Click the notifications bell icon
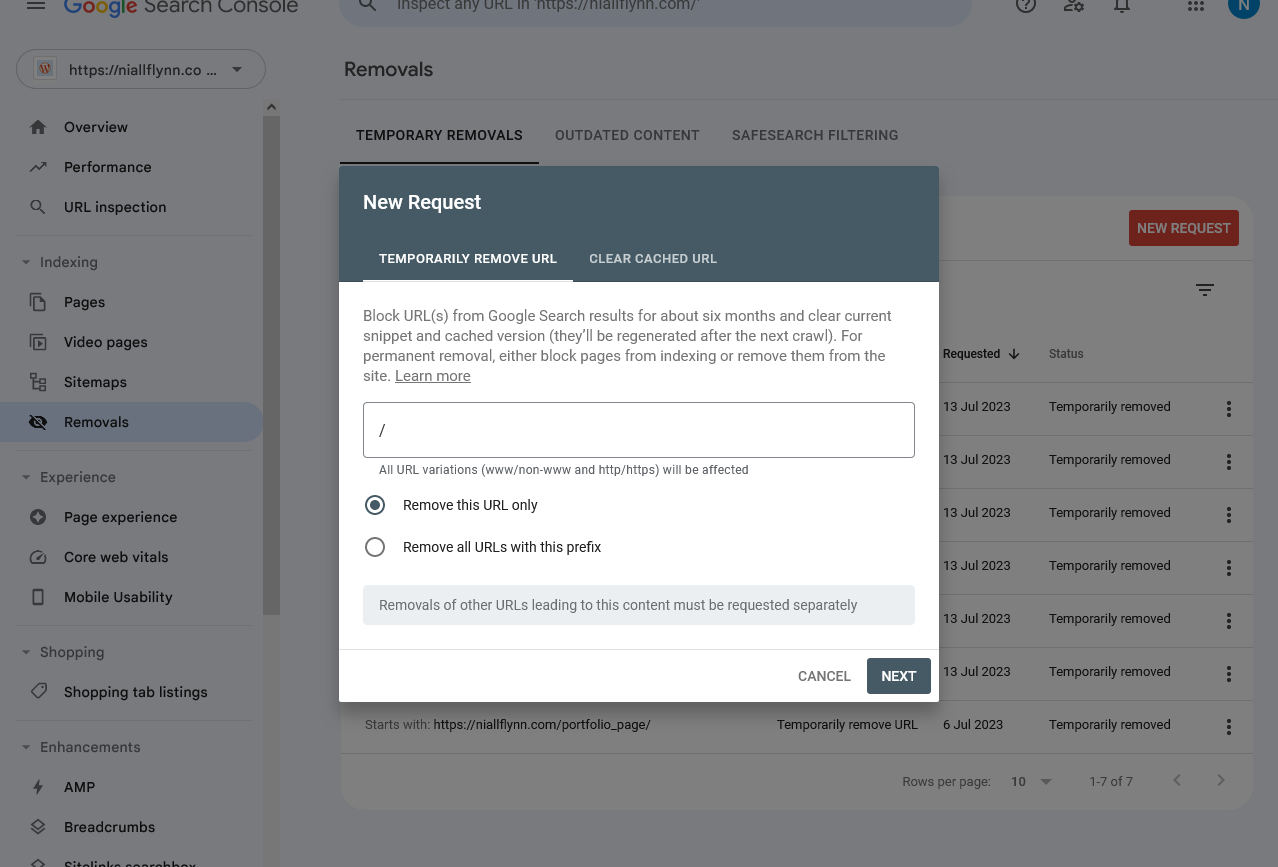Screen dimensions: 1278x867 pos(1122,6)
